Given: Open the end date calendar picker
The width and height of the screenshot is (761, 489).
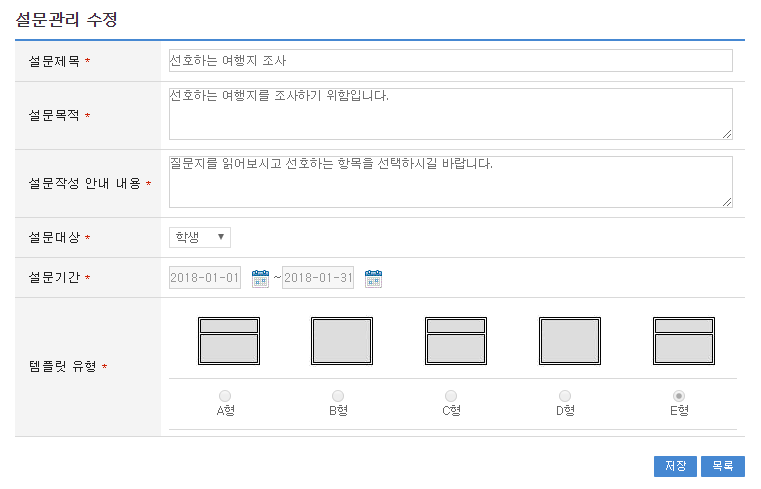Looking at the screenshot, I should pos(373,278).
